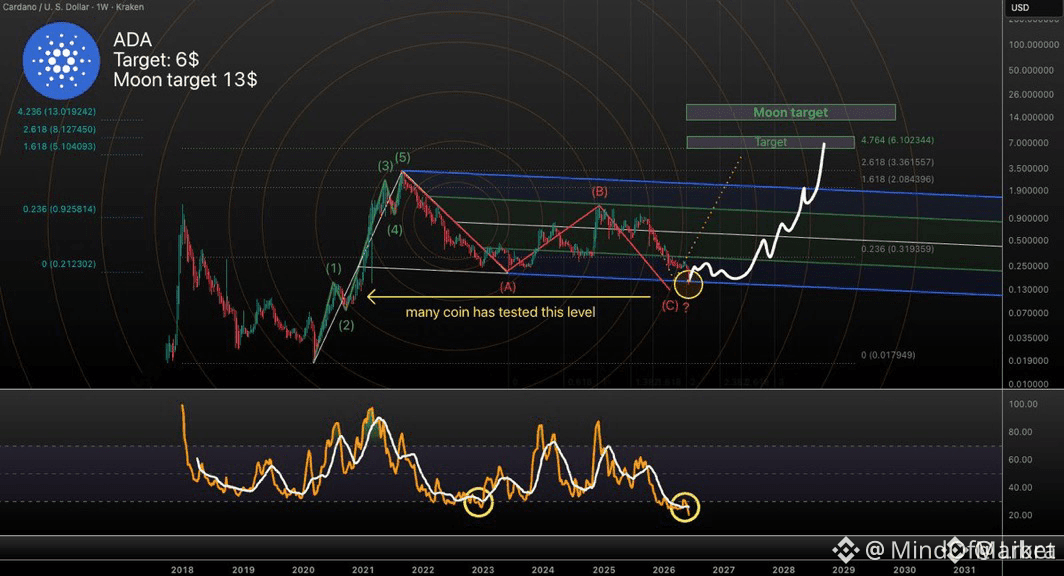Select Fibonacci label 1.618 (5.104093)
The height and width of the screenshot is (576, 1064).
click(59, 146)
